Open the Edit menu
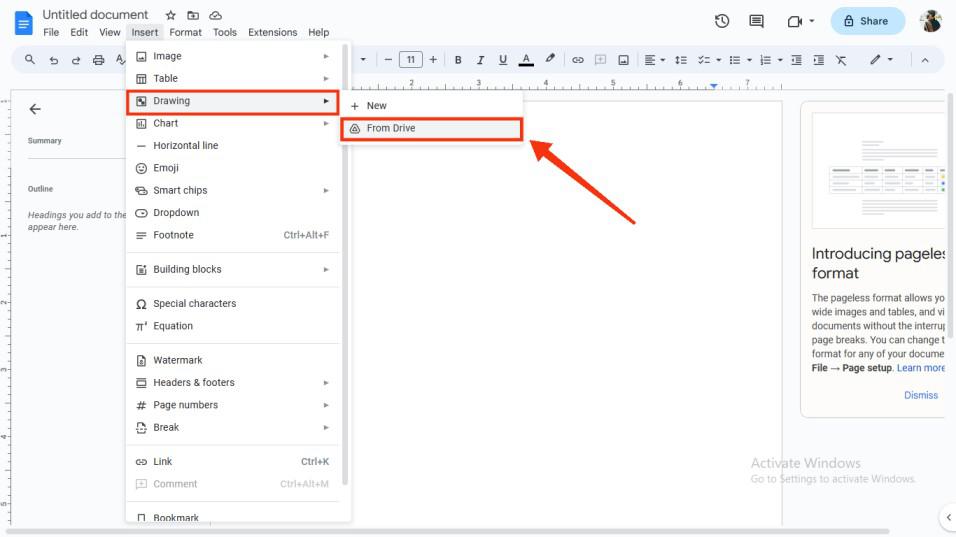This screenshot has width=956, height=537. click(79, 32)
